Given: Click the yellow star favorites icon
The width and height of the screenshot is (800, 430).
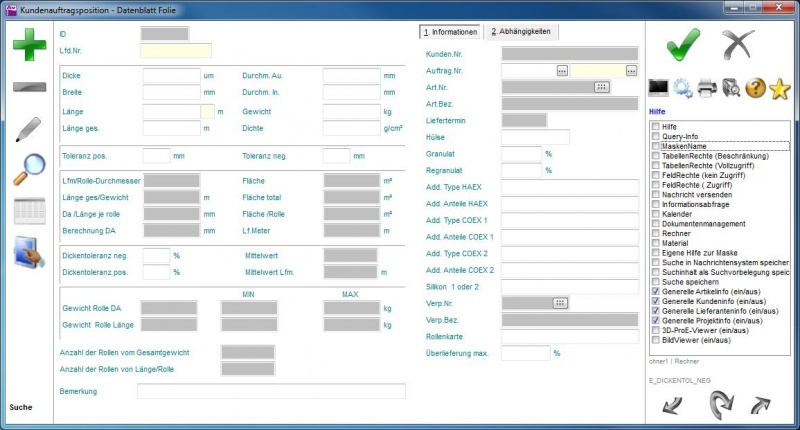Looking at the screenshot, I should tap(780, 88).
